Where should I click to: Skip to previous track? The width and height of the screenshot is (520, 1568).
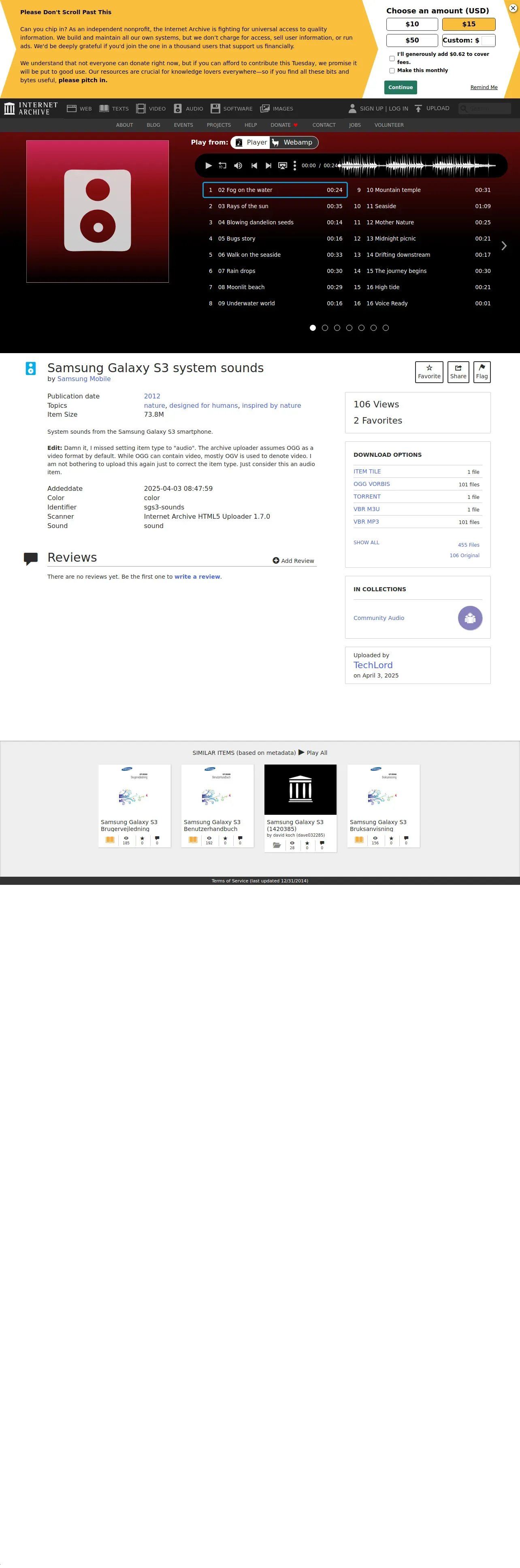pos(254,166)
